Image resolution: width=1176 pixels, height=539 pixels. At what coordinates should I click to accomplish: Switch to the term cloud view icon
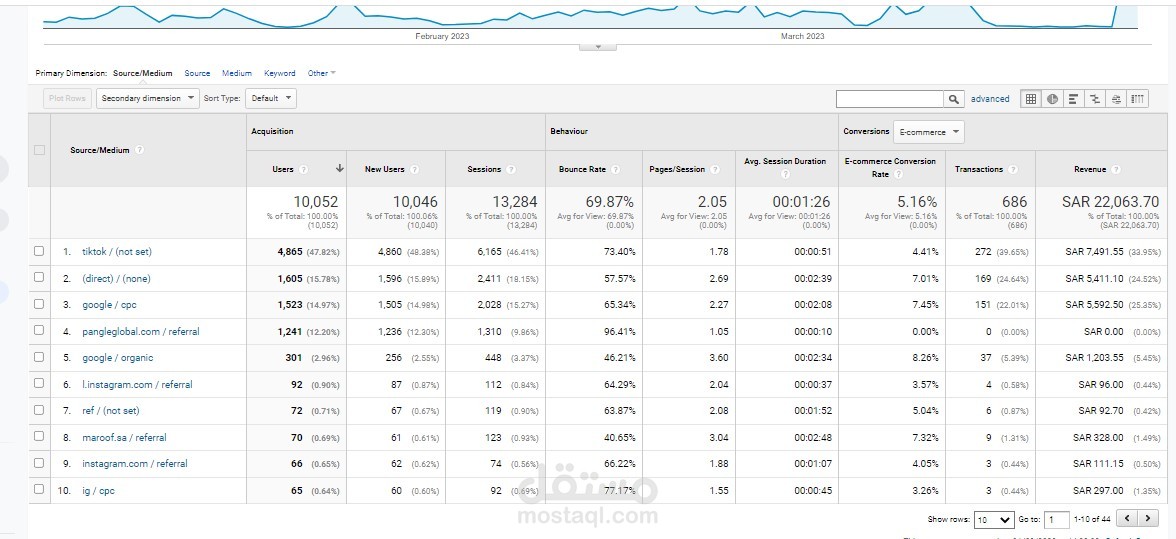1117,99
